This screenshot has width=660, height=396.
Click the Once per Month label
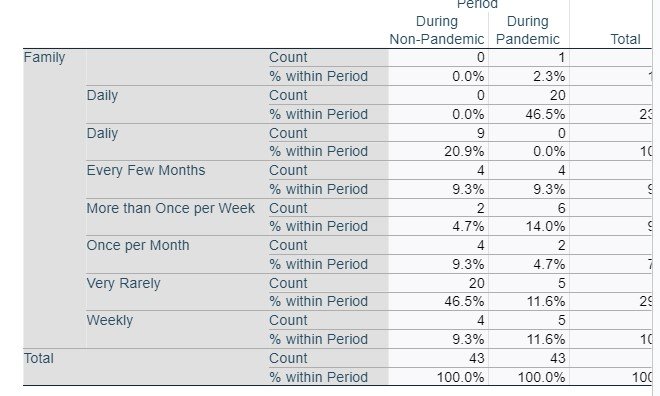pyautogui.click(x=138, y=245)
